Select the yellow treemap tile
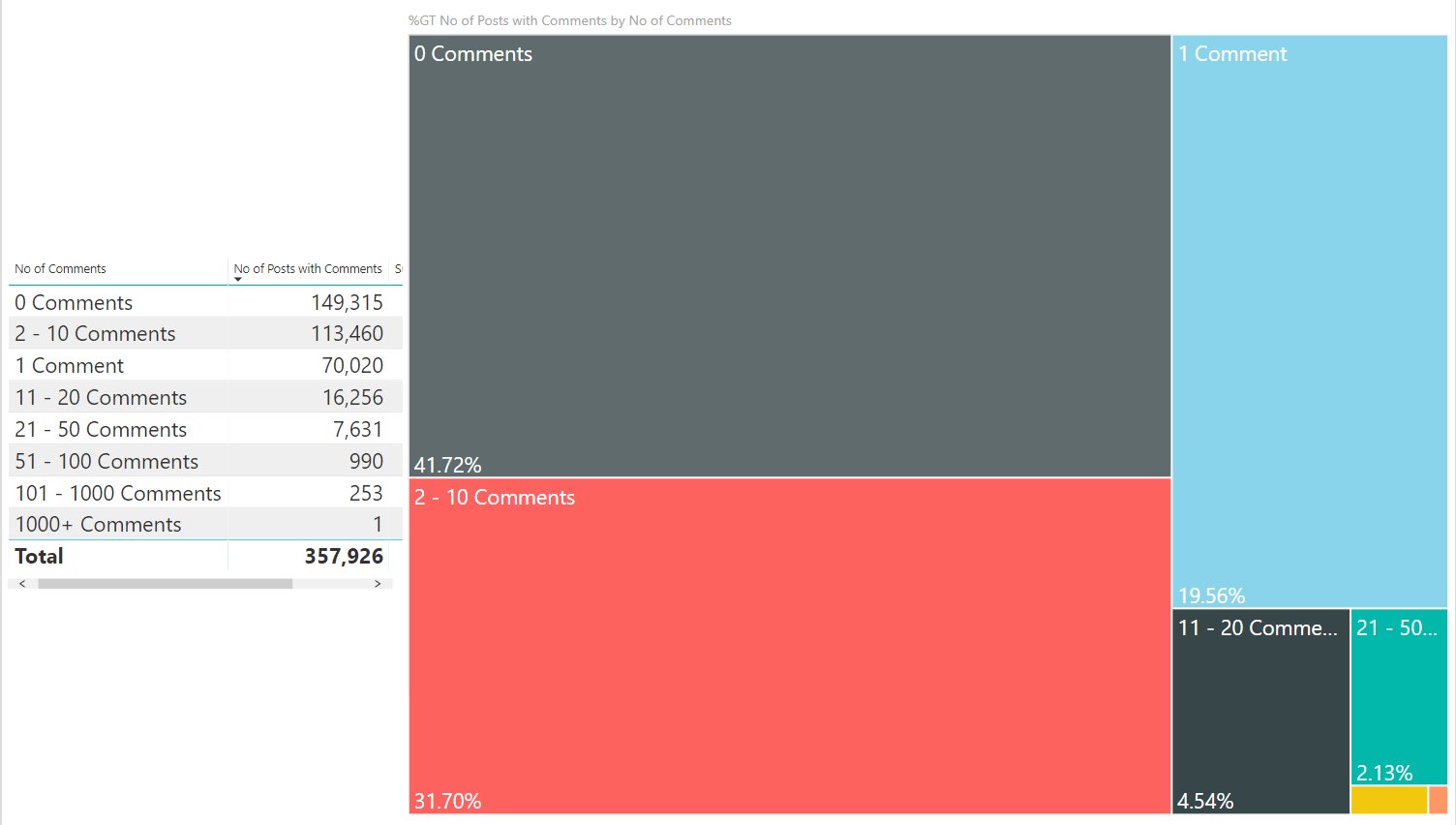Image resolution: width=1456 pixels, height=825 pixels. coord(1389,800)
